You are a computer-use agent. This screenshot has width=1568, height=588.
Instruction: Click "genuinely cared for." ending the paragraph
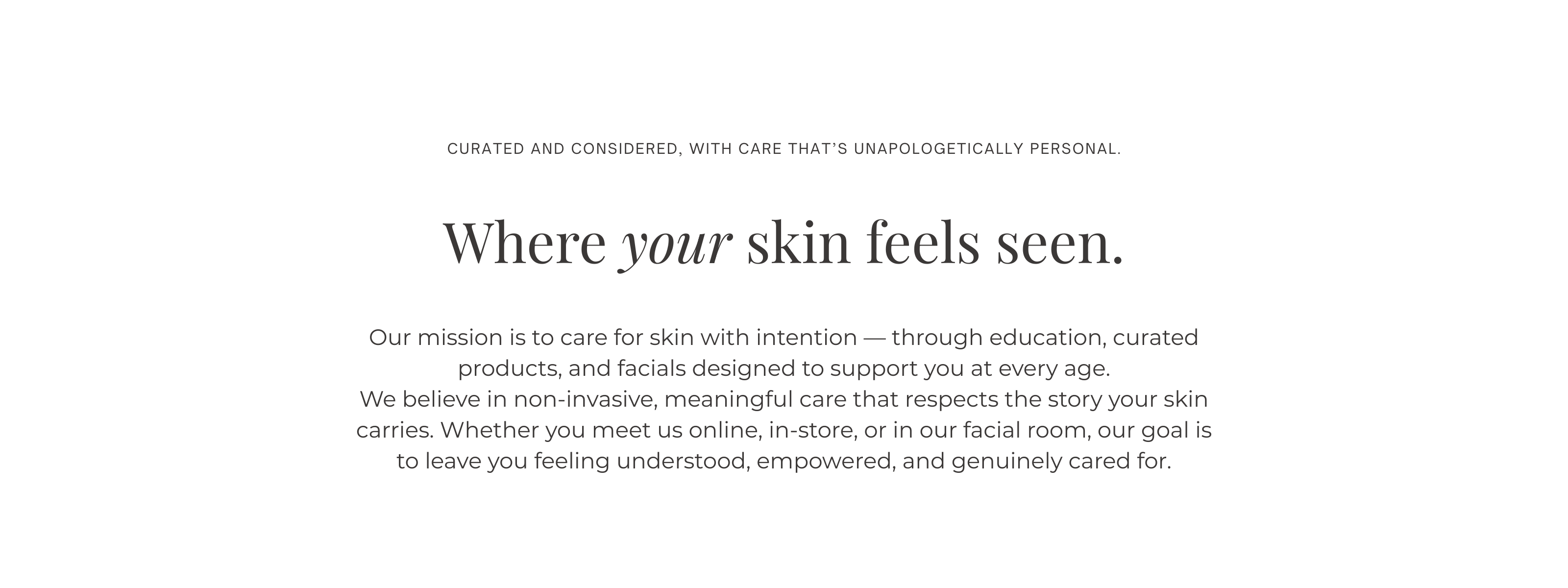point(1061,462)
